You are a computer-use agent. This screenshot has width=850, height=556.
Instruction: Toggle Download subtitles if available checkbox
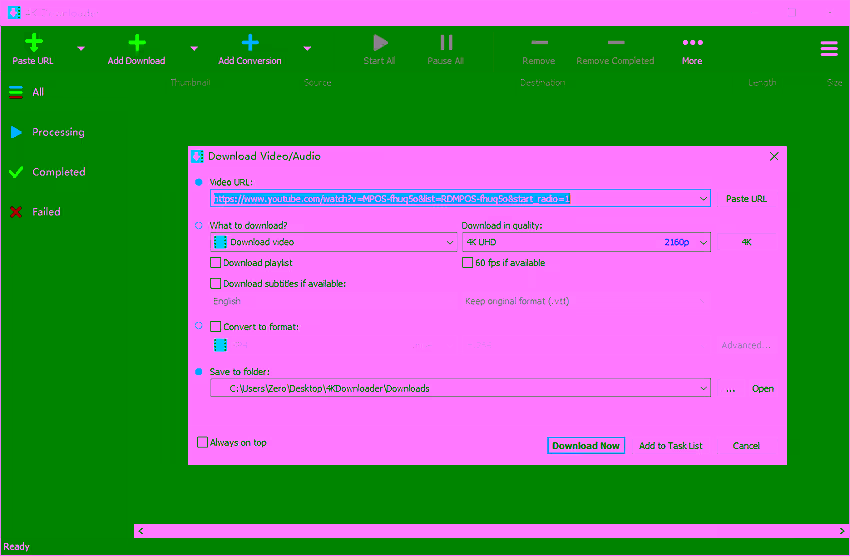click(215, 283)
